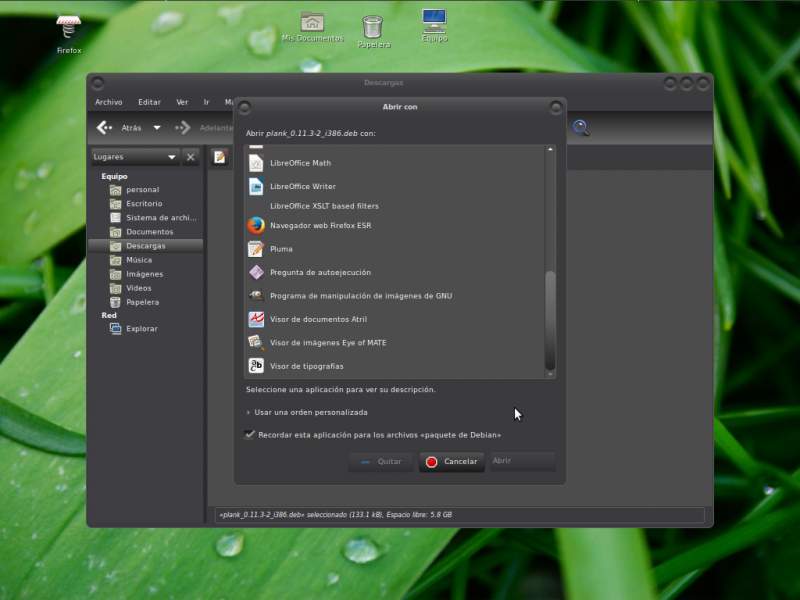
Task: Choose the Visor de tipografías icon
Action: [x=255, y=366]
